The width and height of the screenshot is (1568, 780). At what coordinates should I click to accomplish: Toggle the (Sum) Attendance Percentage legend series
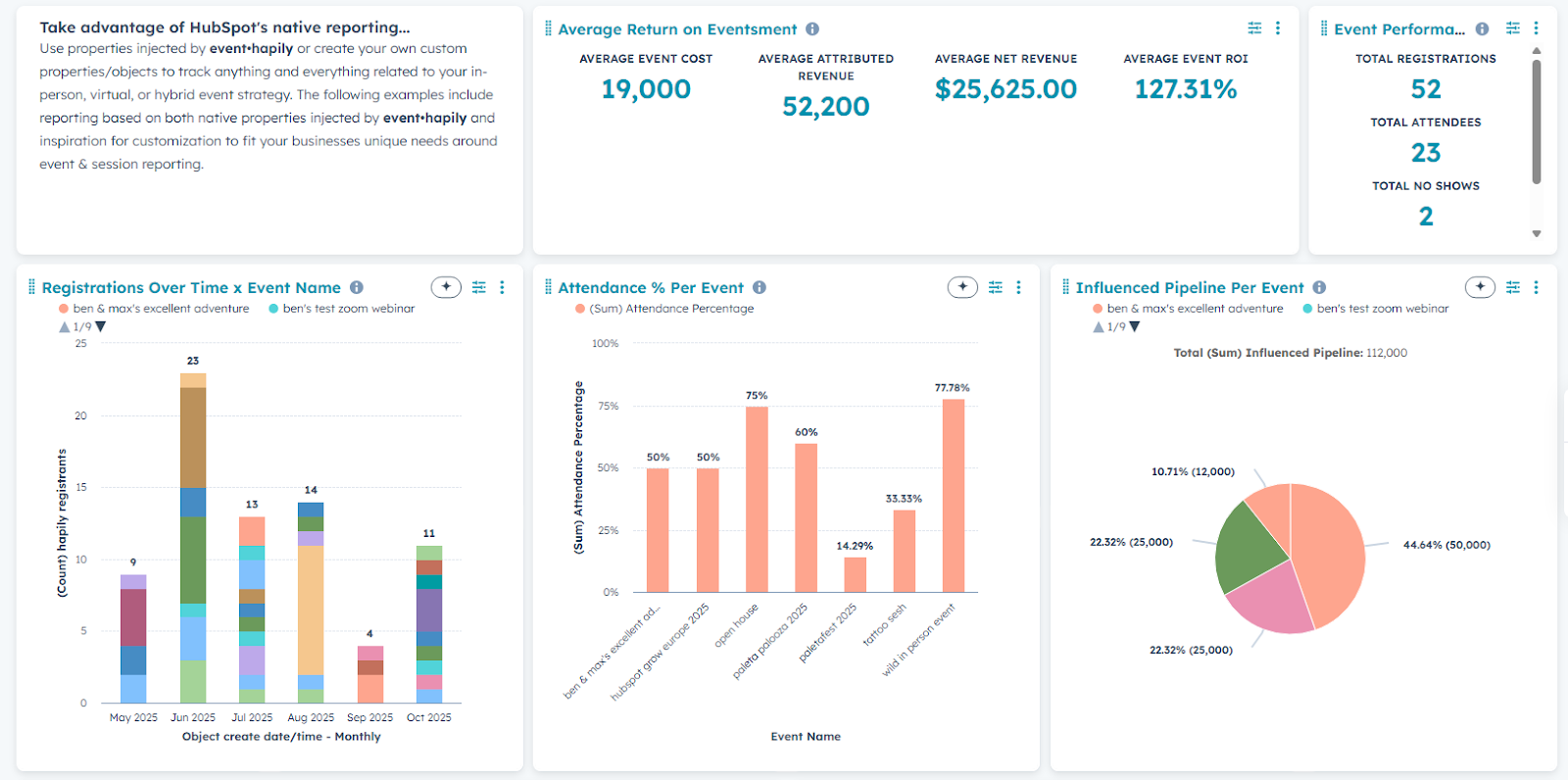pos(664,309)
